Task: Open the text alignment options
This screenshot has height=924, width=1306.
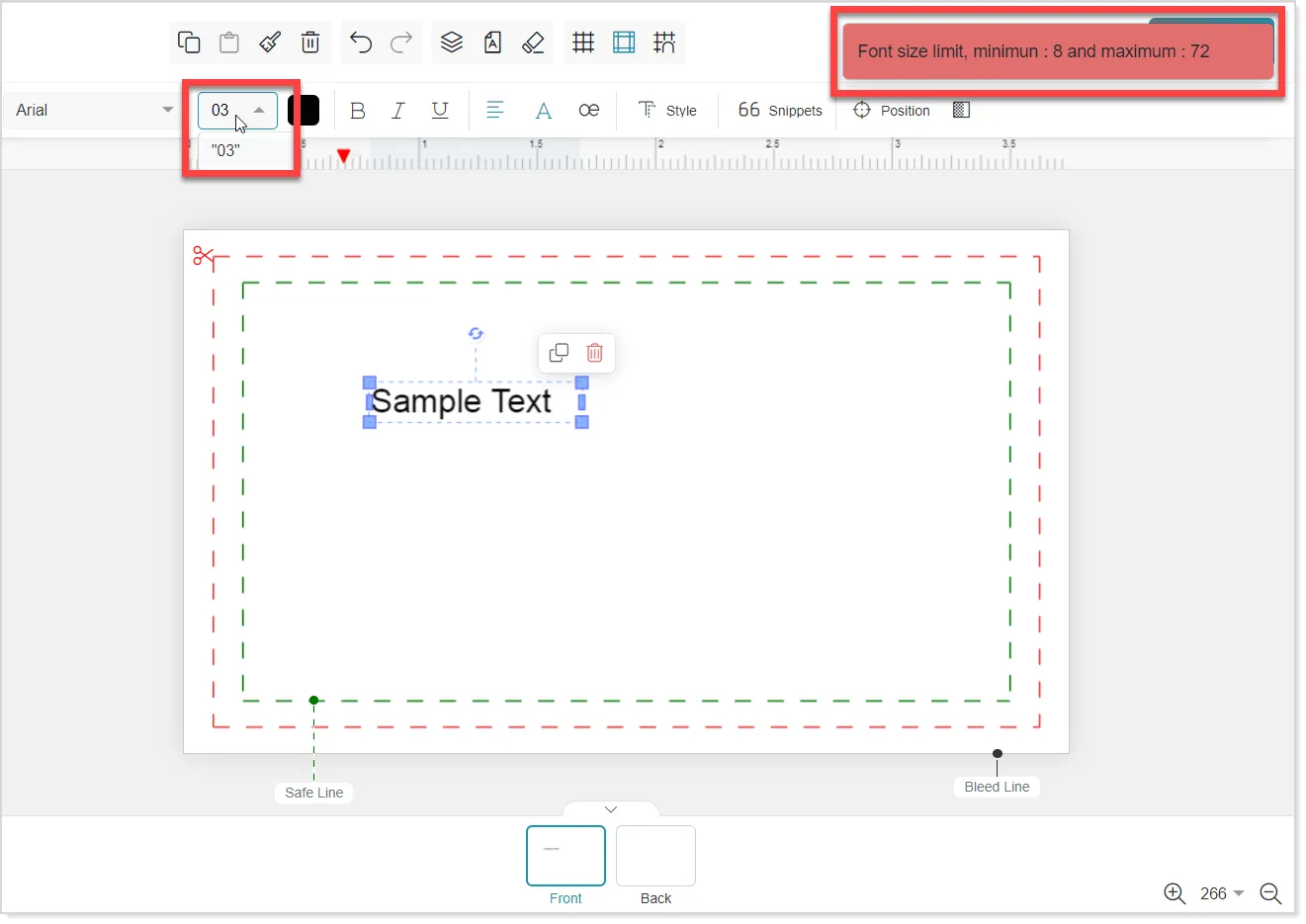Action: tap(495, 111)
